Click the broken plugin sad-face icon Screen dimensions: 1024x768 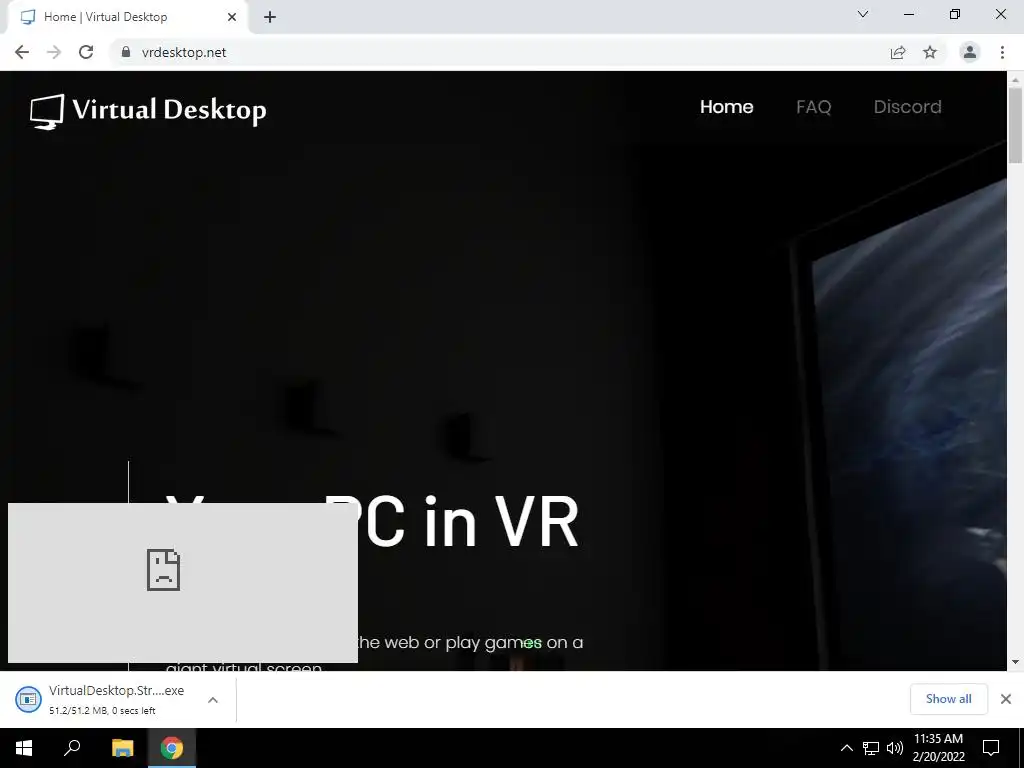tap(163, 570)
